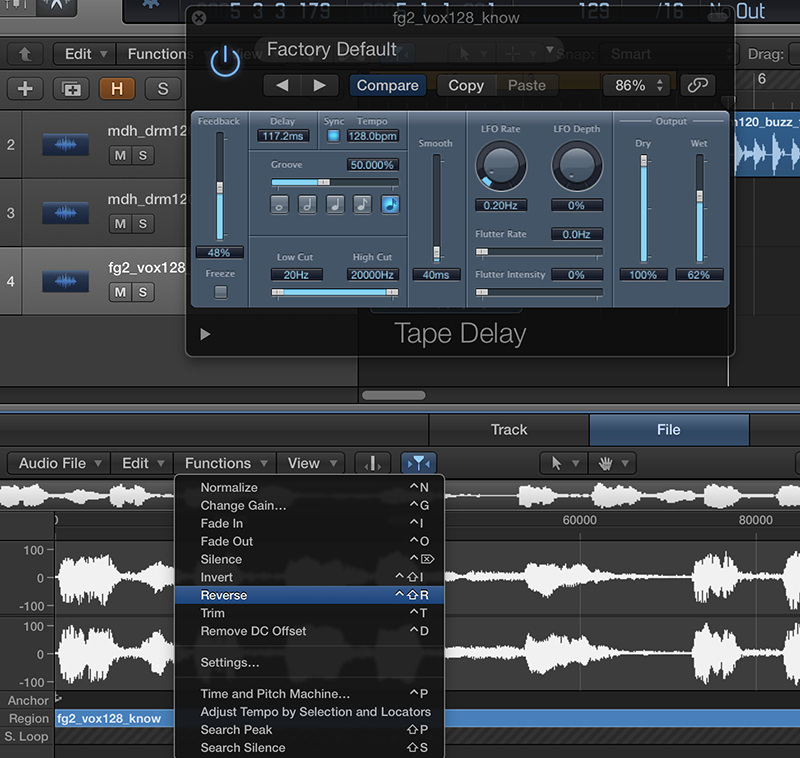Click the Wet output slider handle
This screenshot has width=800, height=758.
(x=699, y=196)
